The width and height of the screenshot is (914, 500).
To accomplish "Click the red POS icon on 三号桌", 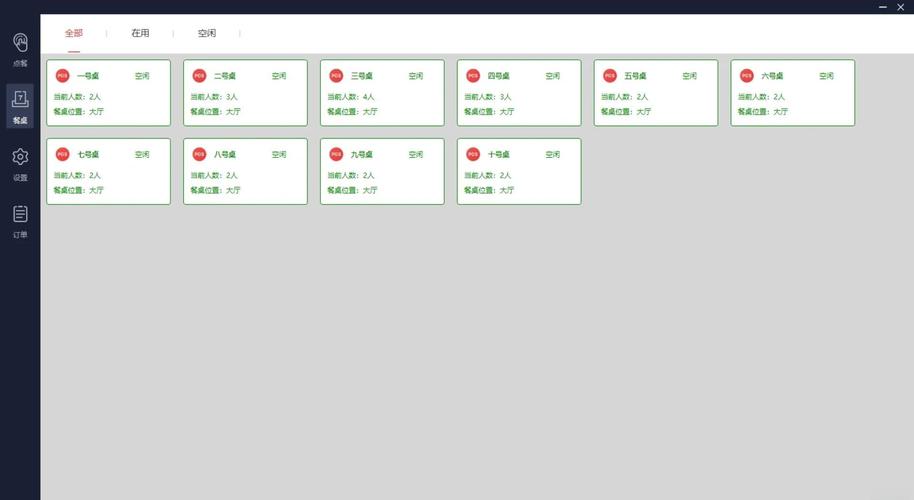I will 336,76.
